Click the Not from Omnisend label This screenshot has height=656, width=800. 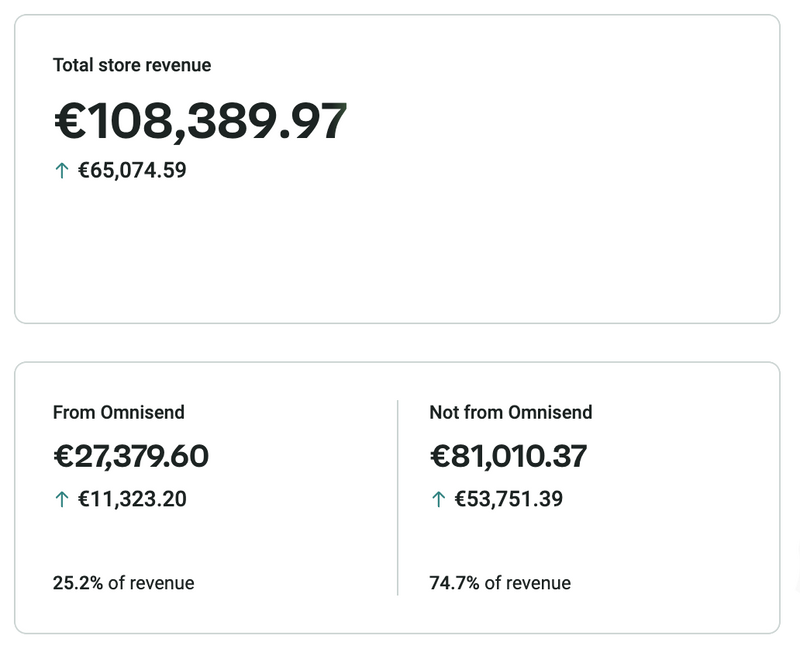point(510,412)
